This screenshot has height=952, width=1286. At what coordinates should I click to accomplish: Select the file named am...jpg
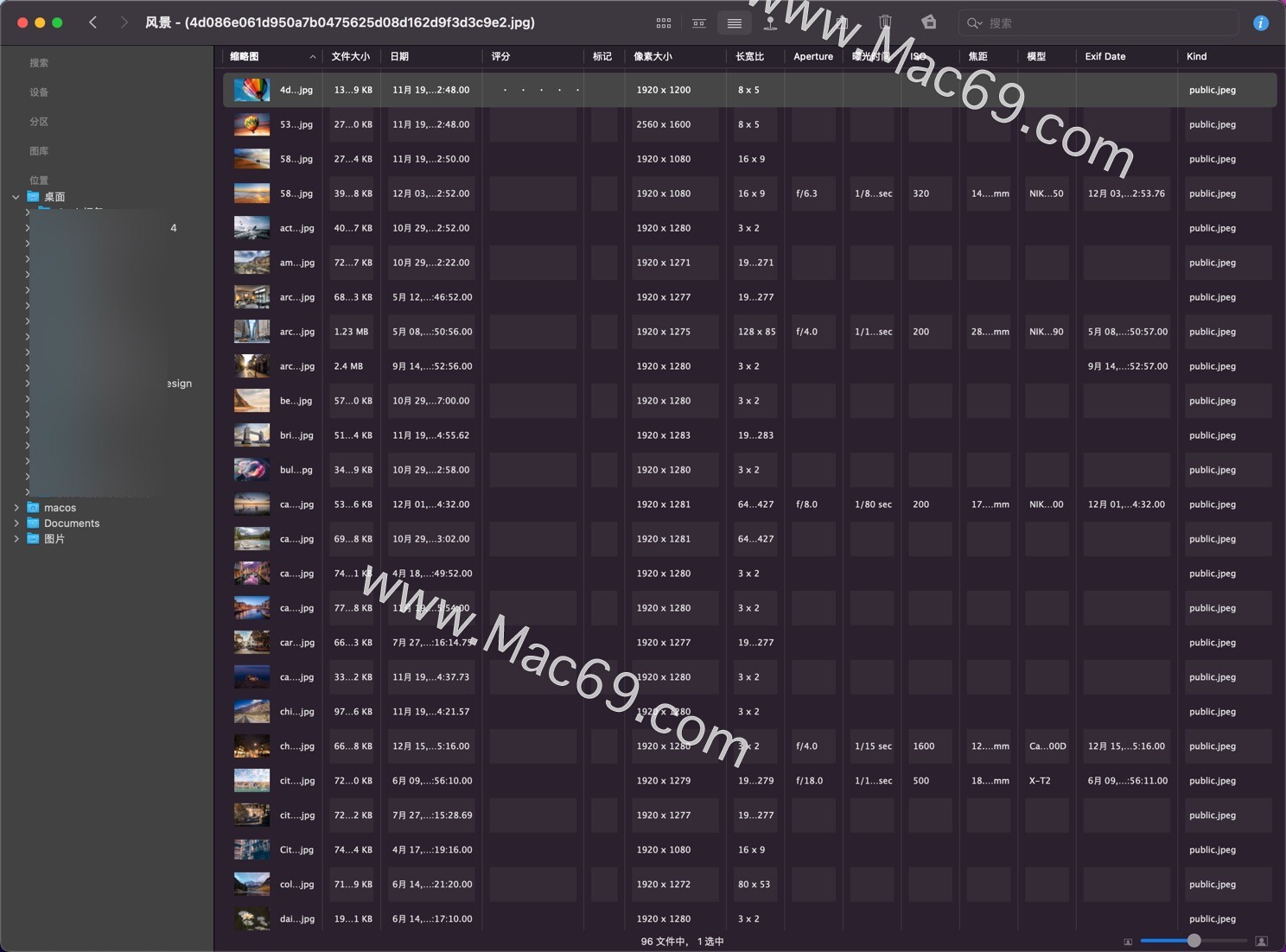(x=297, y=263)
